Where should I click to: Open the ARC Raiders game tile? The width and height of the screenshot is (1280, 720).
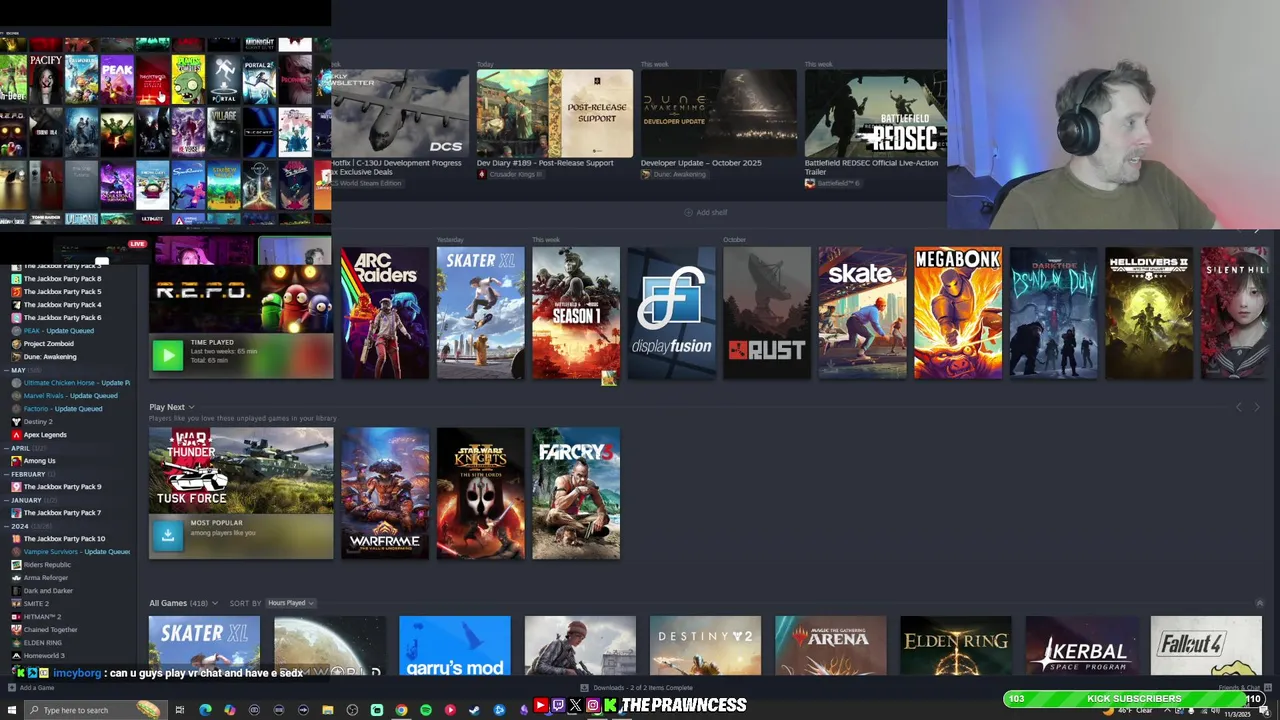[384, 313]
